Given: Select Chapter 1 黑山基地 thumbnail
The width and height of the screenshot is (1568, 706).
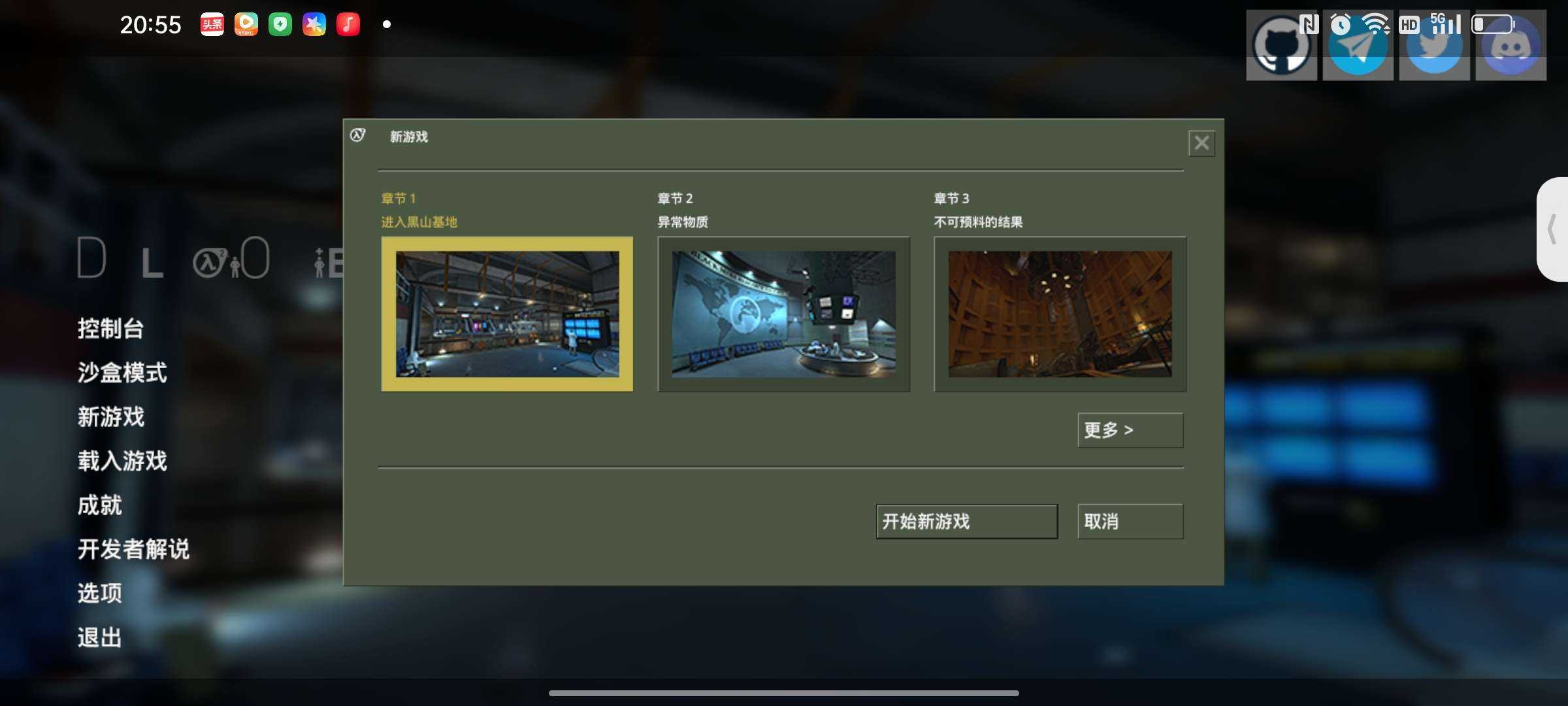Looking at the screenshot, I should [507, 314].
